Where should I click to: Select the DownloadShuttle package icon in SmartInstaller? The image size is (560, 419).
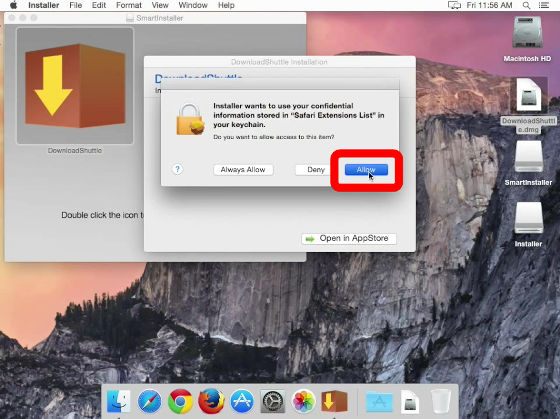point(75,86)
